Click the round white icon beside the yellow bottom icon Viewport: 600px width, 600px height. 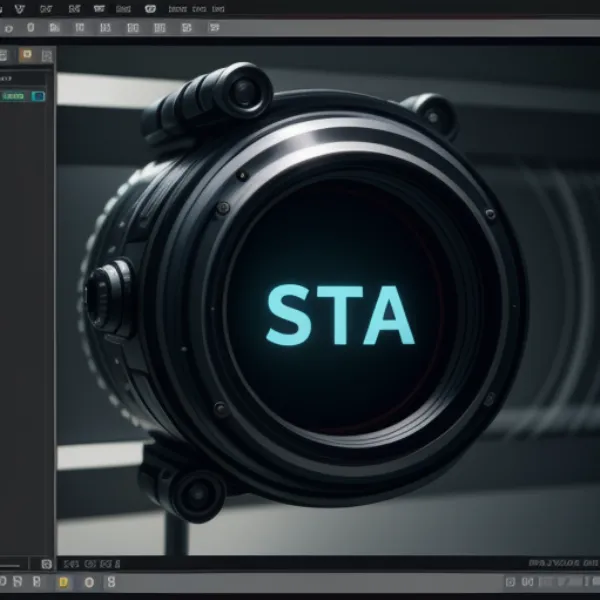pyautogui.click(x=89, y=582)
